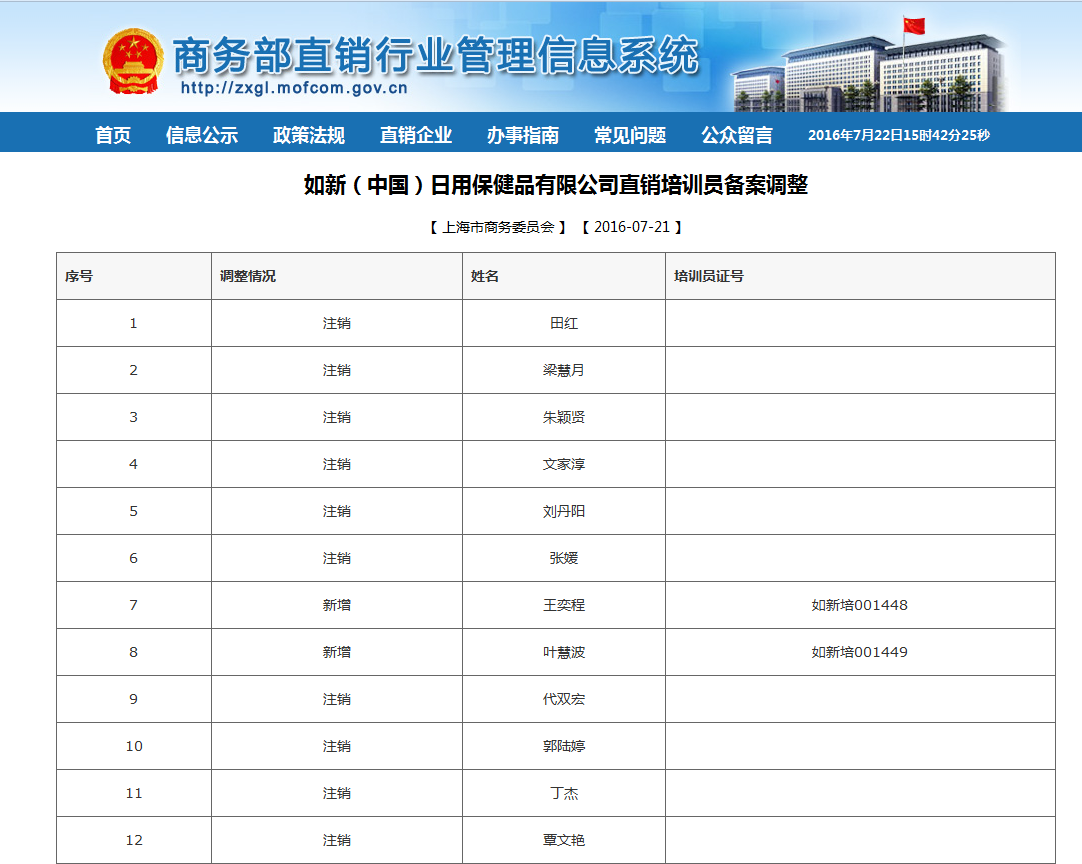Screen dimensions: 1082x864
Task: Click 注销 status in 丁杰's row
Action: click(337, 793)
